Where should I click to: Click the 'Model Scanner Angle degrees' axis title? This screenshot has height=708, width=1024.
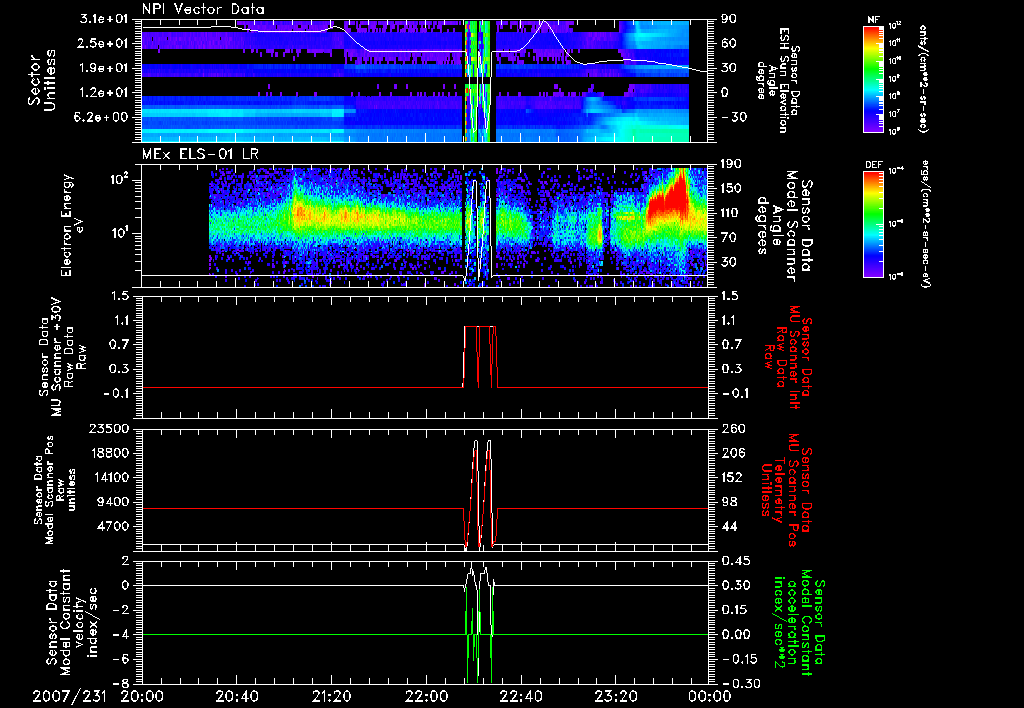pos(784,226)
